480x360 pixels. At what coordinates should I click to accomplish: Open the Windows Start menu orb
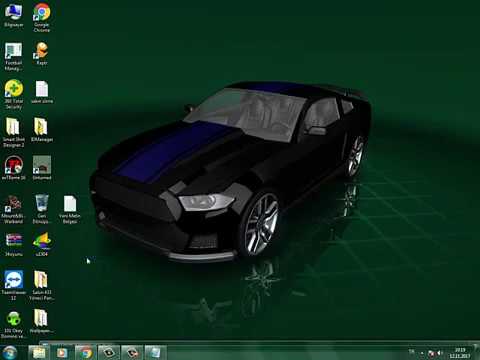tap(9, 352)
